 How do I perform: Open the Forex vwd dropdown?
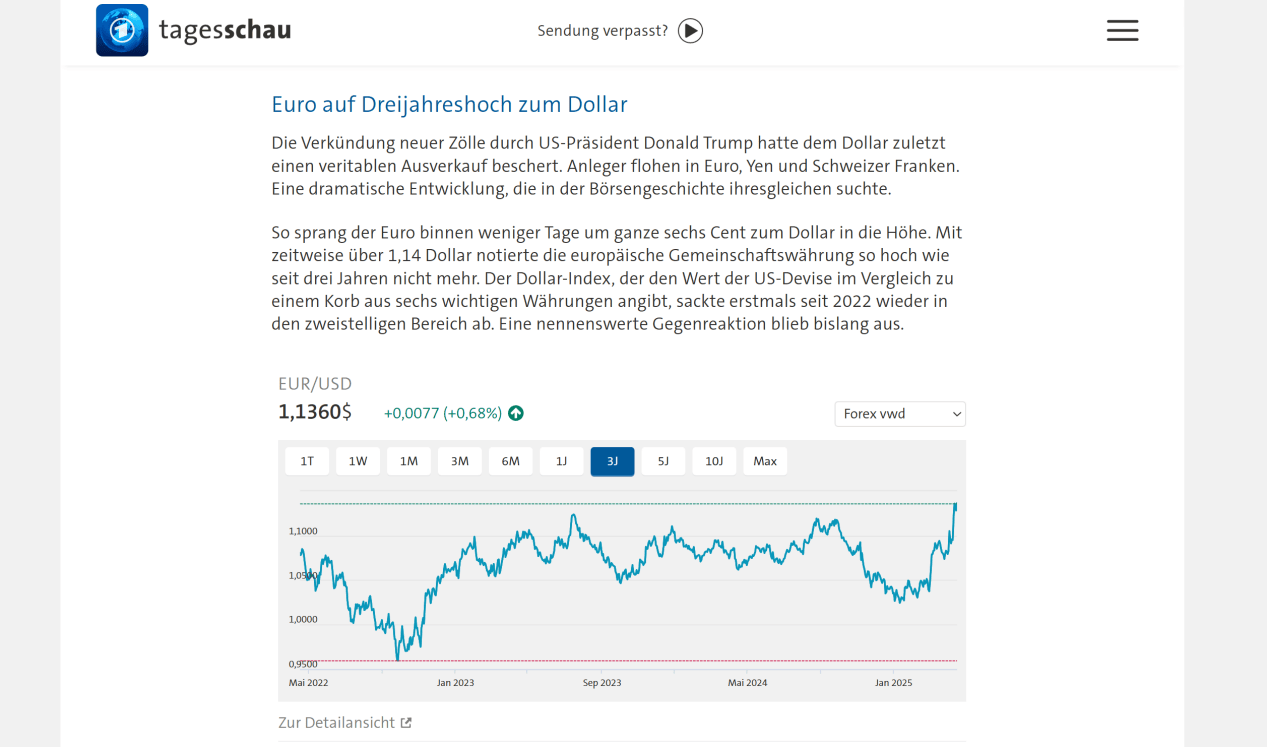coord(900,414)
